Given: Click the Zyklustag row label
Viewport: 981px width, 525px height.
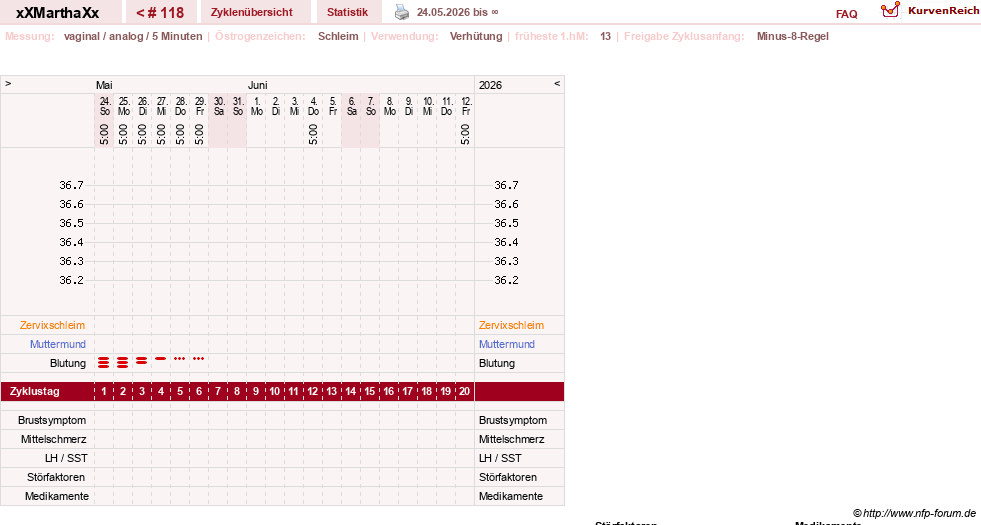Looking at the screenshot, I should click(35, 392).
